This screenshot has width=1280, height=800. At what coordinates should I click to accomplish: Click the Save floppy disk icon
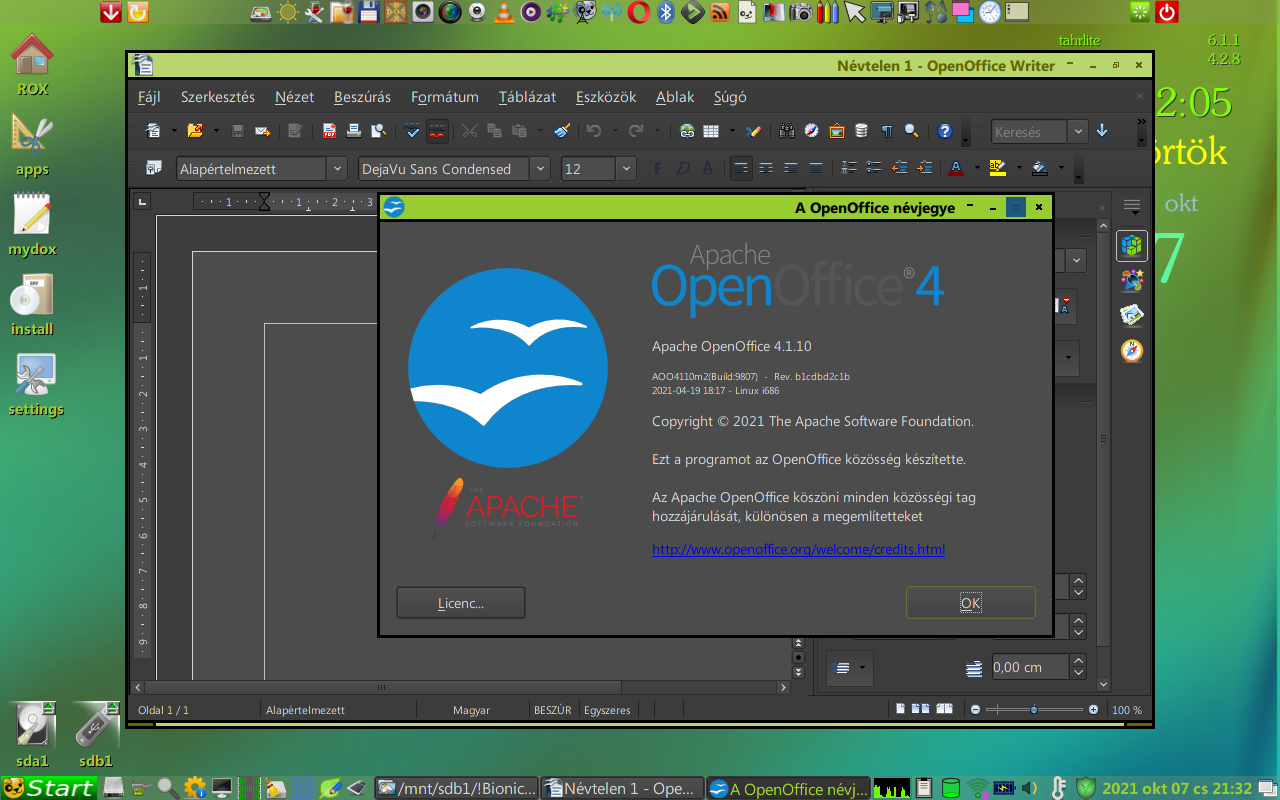(x=238, y=131)
